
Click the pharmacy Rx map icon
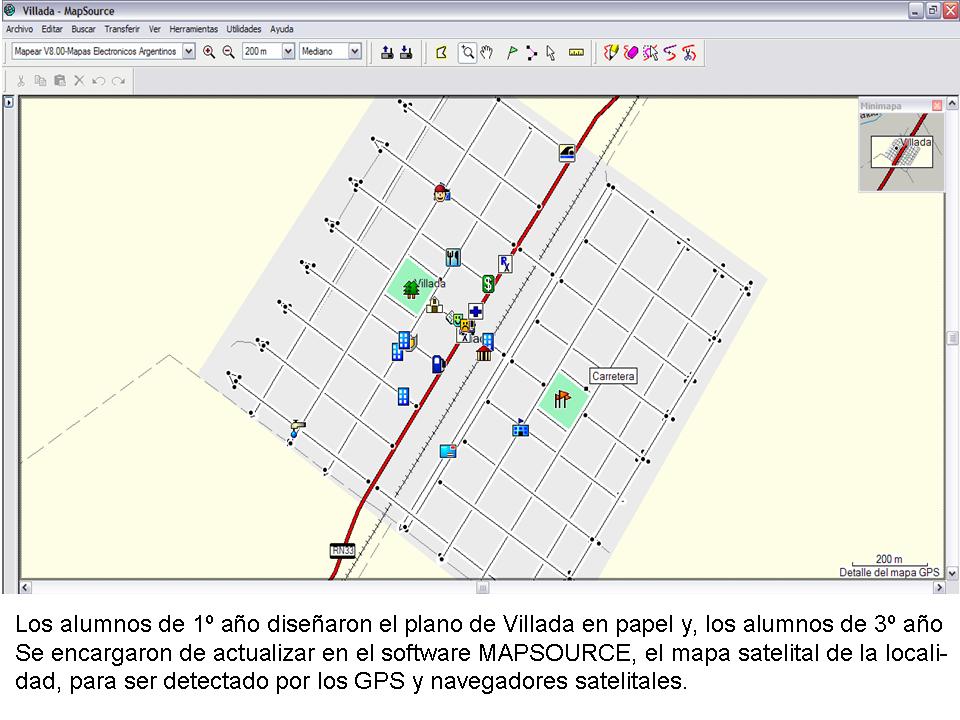[505, 264]
